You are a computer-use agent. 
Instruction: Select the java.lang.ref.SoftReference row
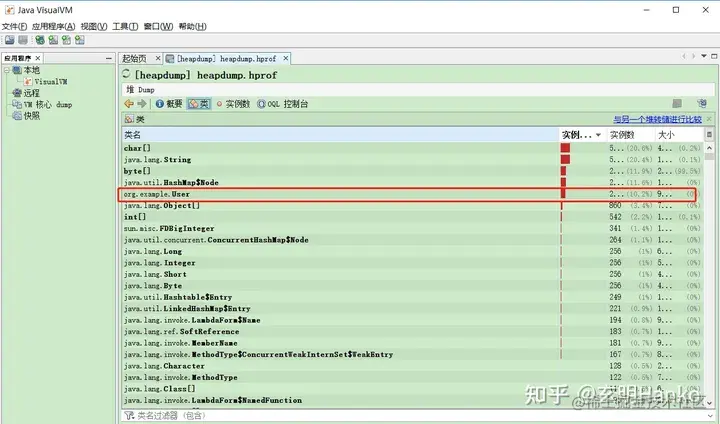tap(412, 331)
